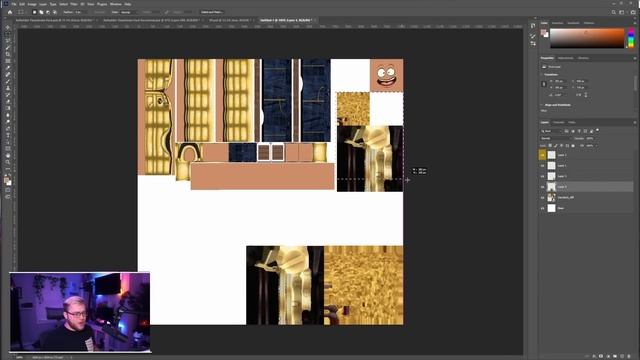Toggle visibility of the yellow-labeled layer
640x360 pixels.
(542, 155)
